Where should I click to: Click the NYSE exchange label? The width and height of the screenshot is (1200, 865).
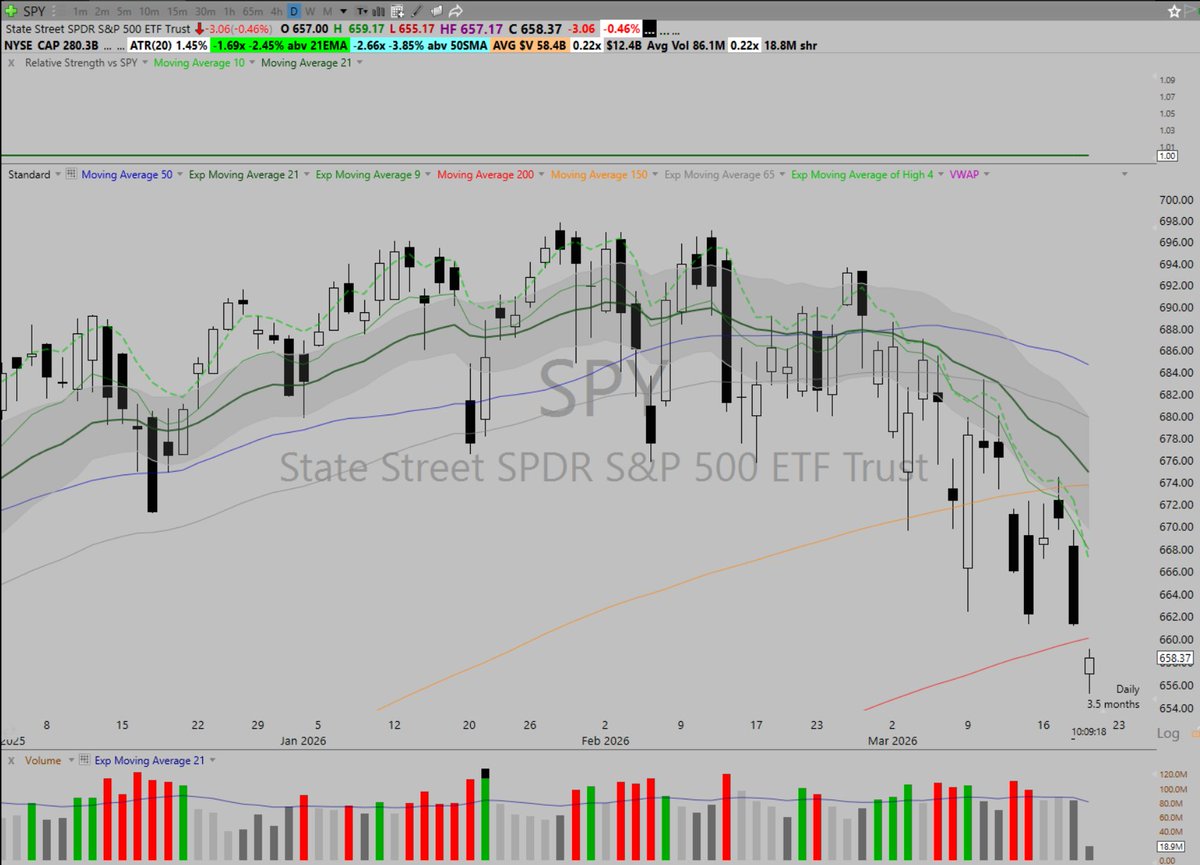[x=18, y=46]
